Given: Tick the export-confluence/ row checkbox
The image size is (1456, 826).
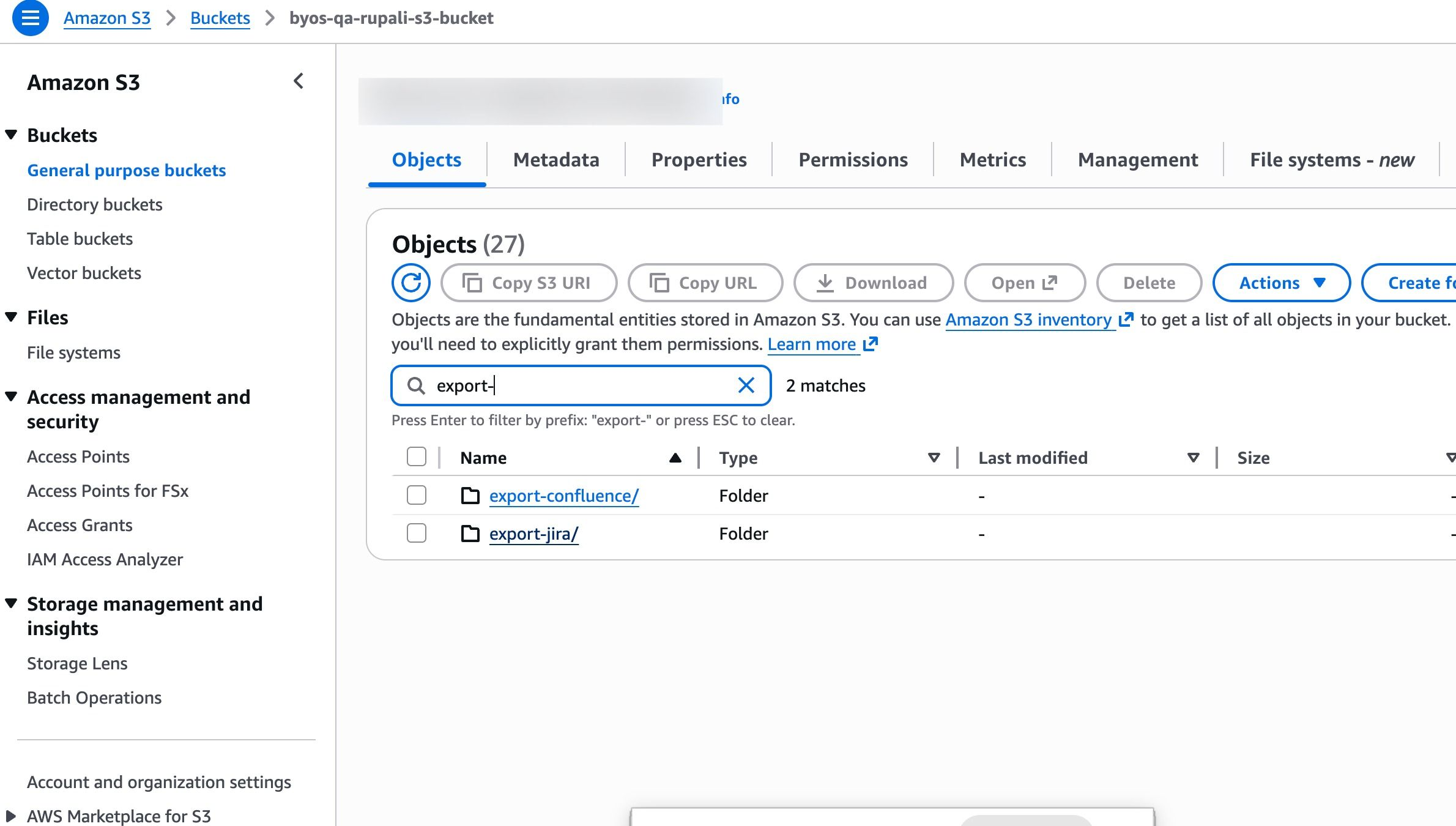Looking at the screenshot, I should (417, 495).
